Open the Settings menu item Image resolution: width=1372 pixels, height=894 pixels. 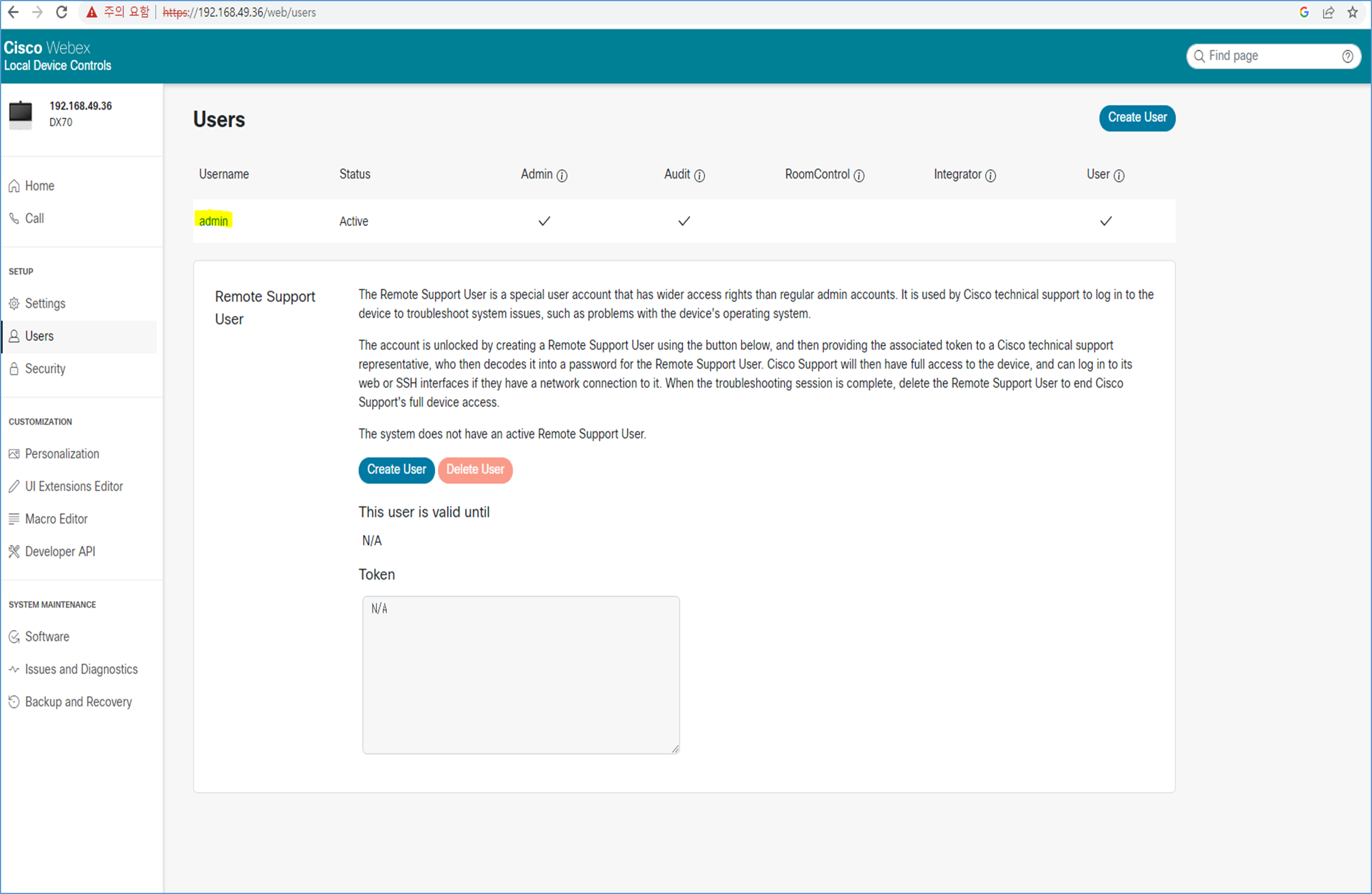[x=45, y=303]
